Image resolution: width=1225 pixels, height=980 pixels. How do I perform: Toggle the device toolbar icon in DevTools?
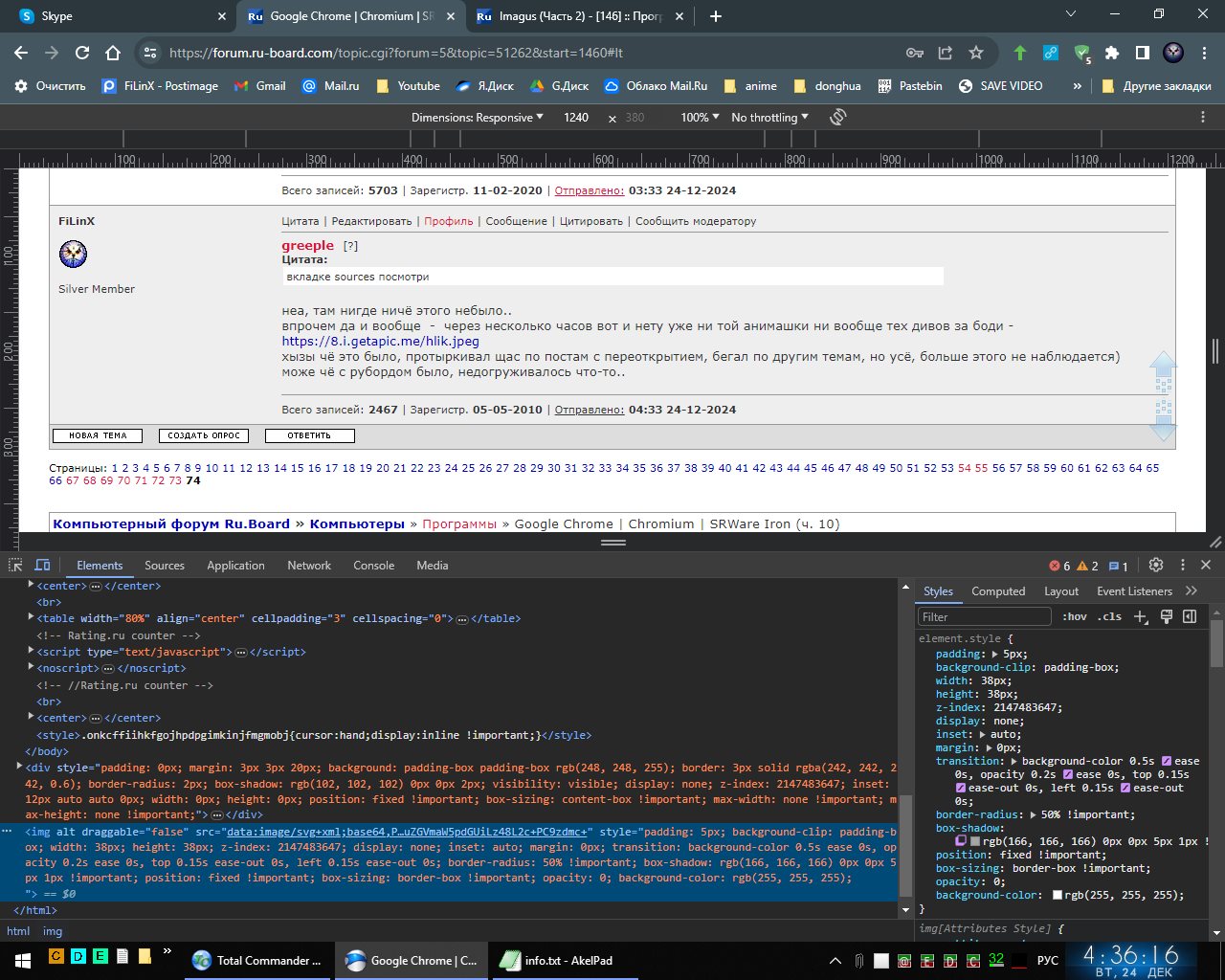[x=42, y=565]
